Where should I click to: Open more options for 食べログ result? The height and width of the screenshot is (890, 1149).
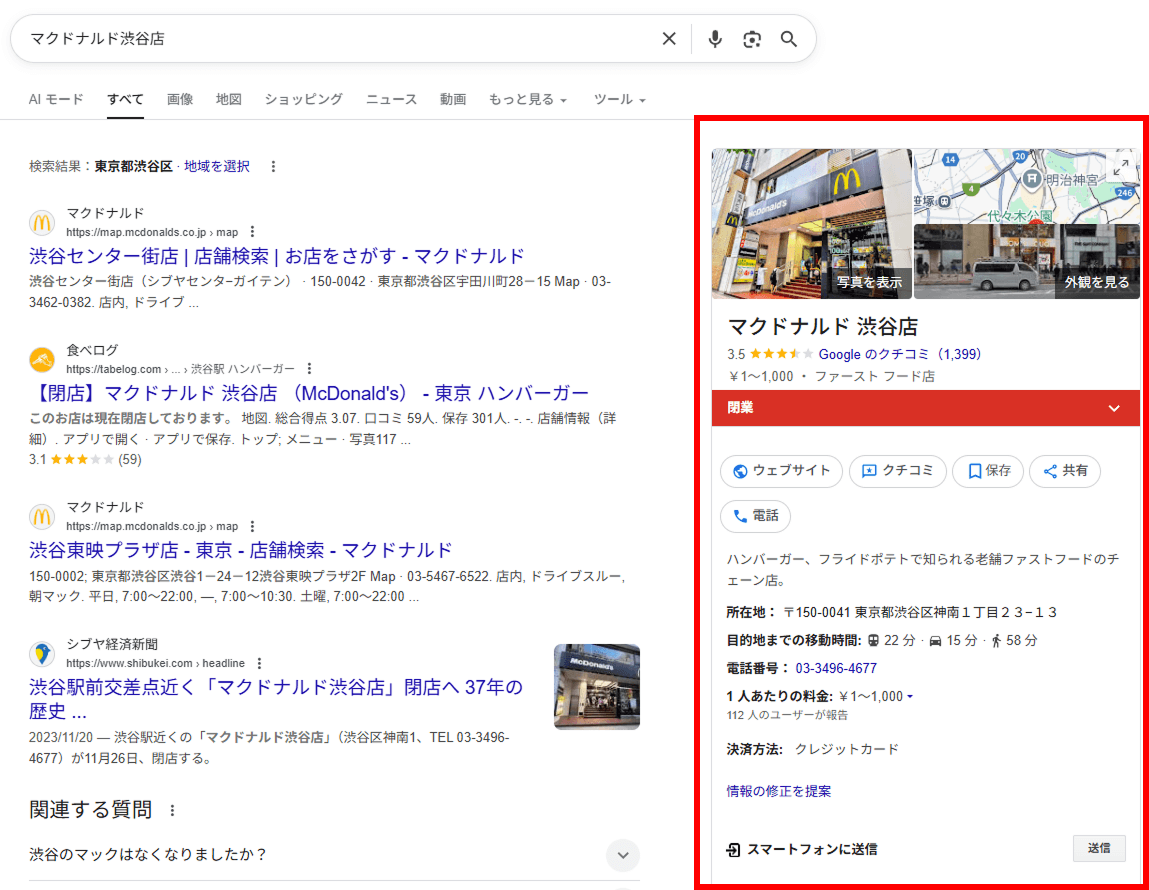[x=309, y=369]
